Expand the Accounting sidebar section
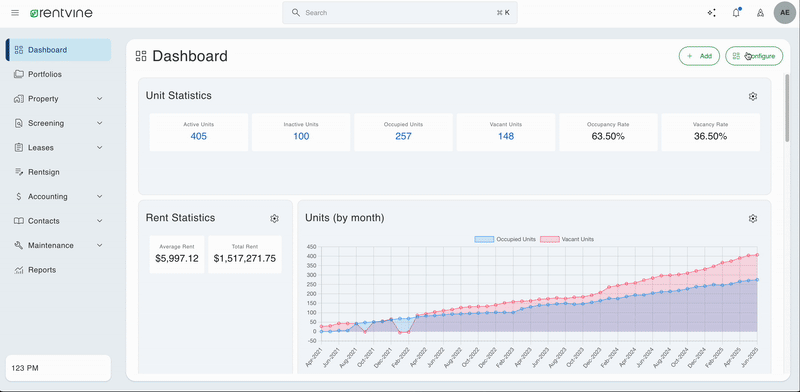The image size is (800, 392). point(58,197)
